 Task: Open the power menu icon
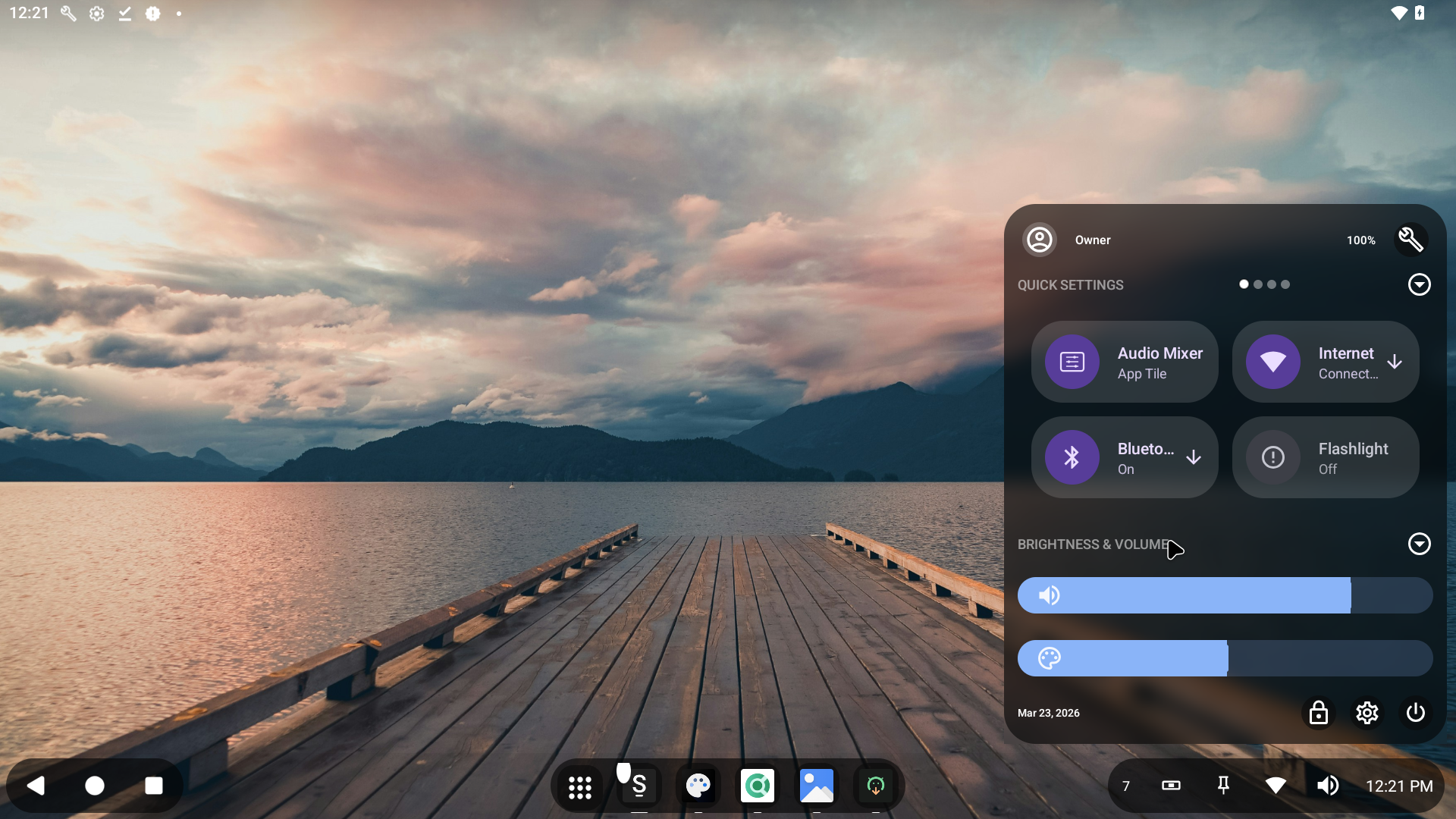[x=1414, y=713]
